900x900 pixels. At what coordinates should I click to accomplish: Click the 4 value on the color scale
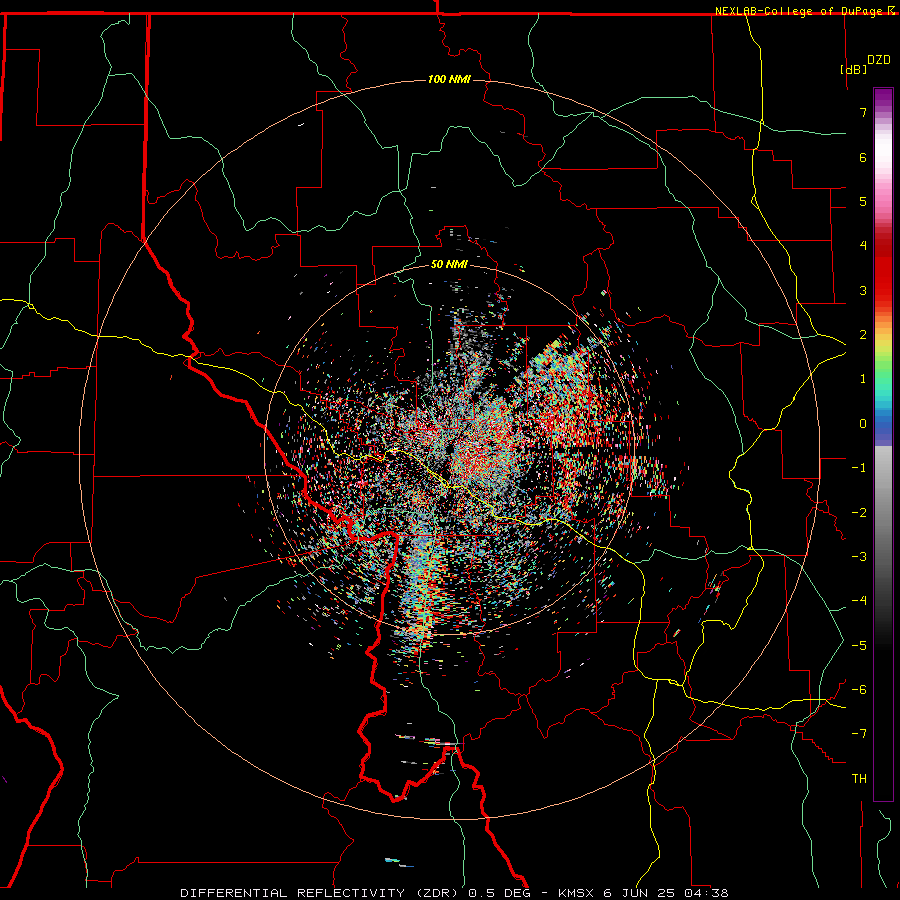click(863, 246)
